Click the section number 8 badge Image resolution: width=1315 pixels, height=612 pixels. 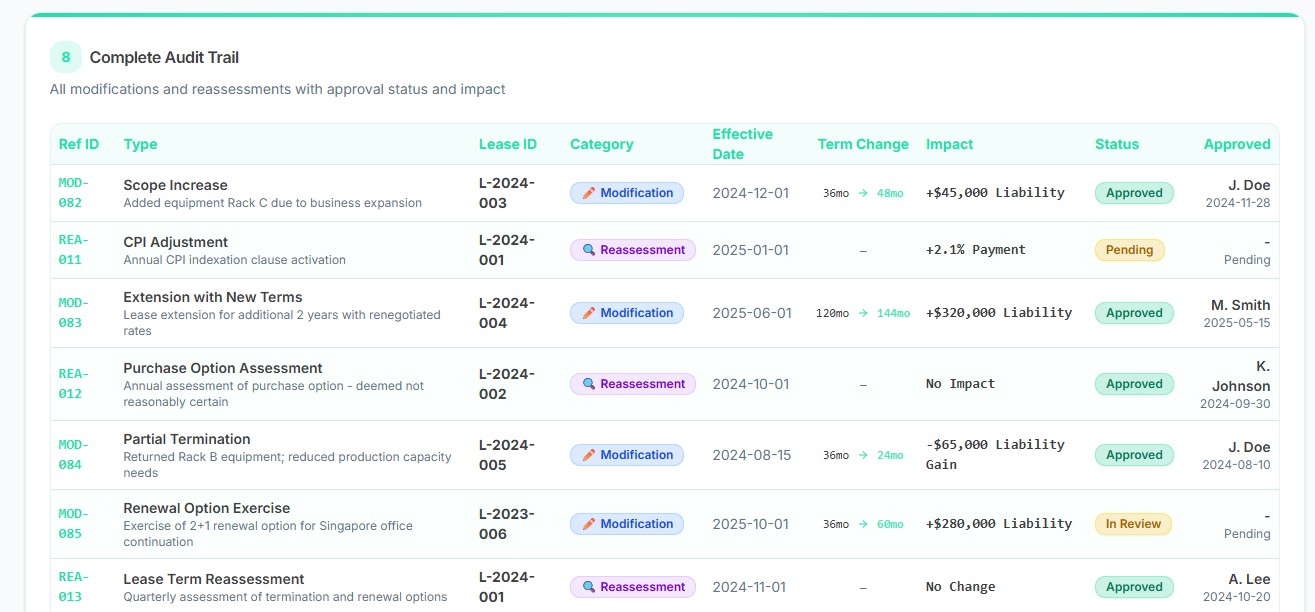66,57
